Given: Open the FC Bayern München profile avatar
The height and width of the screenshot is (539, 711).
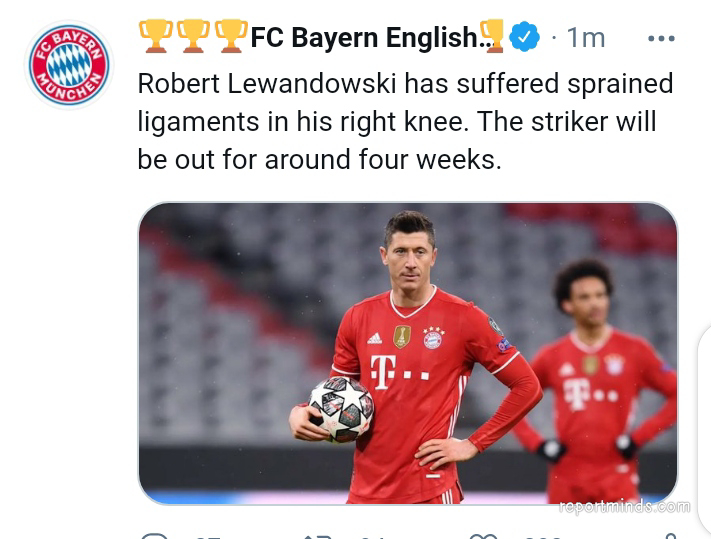Looking at the screenshot, I should (69, 65).
